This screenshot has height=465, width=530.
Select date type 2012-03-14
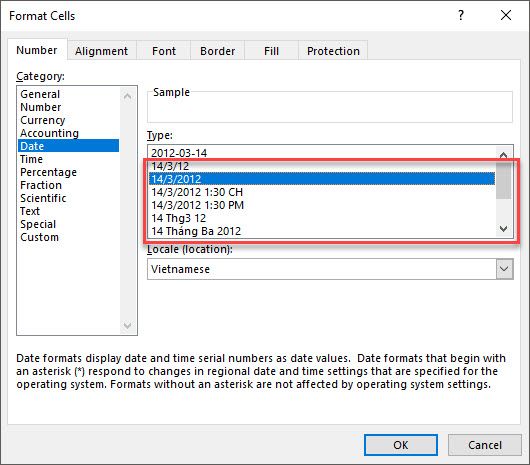(179, 153)
